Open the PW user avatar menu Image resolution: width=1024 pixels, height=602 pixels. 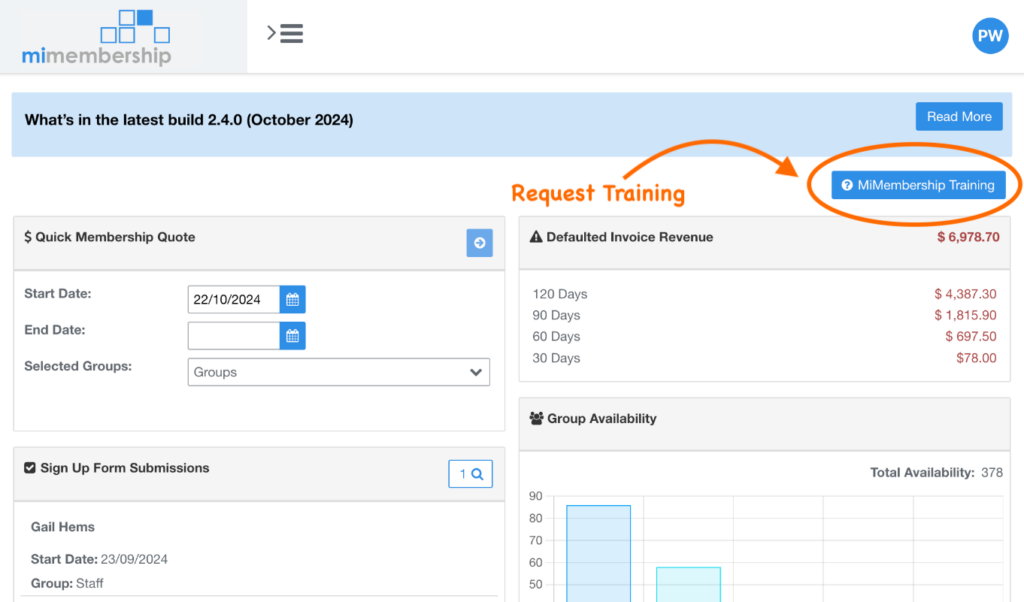pyautogui.click(x=989, y=36)
